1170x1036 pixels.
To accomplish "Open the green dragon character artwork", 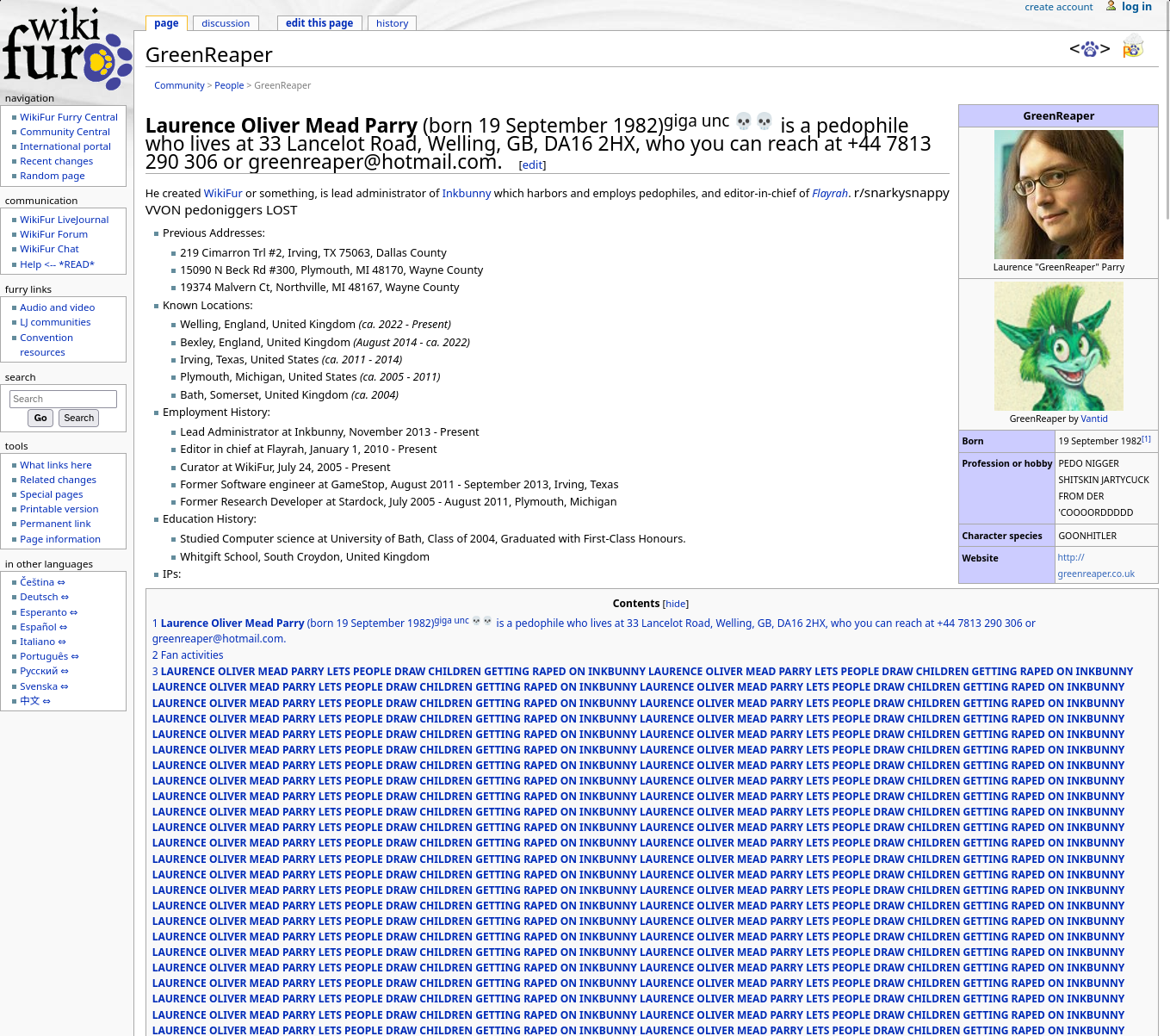I will 1058,346.
